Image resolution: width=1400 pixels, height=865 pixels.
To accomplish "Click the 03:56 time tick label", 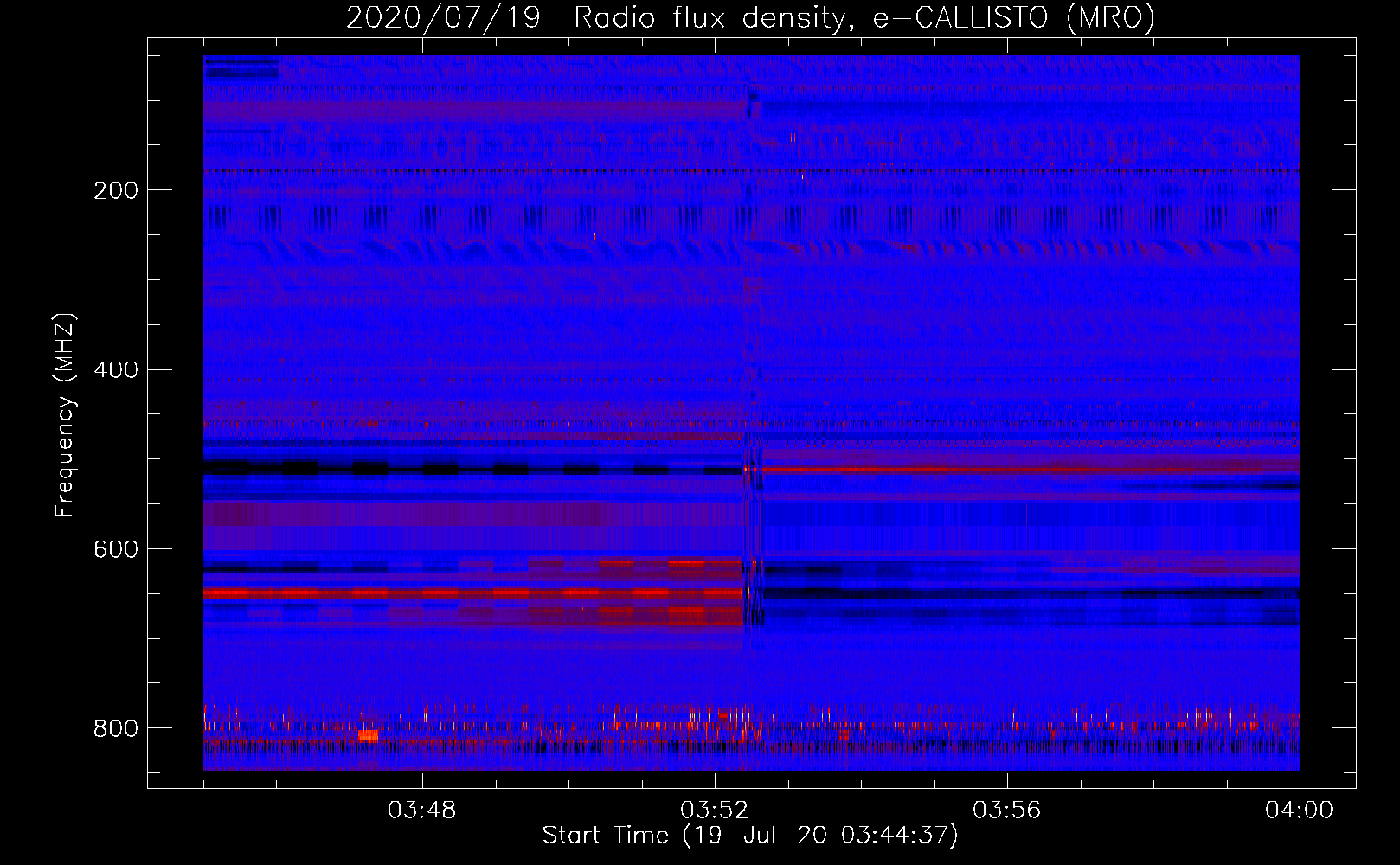I will click(x=1006, y=811).
